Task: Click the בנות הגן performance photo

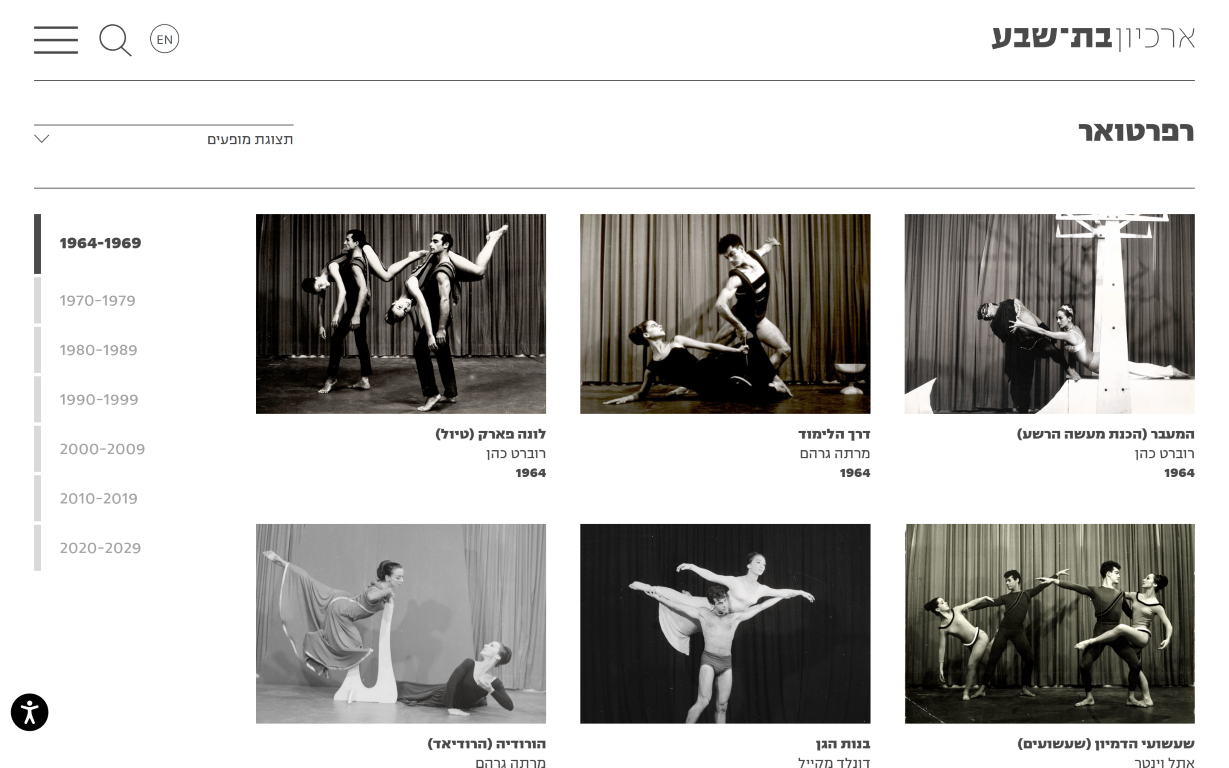Action: (725, 623)
